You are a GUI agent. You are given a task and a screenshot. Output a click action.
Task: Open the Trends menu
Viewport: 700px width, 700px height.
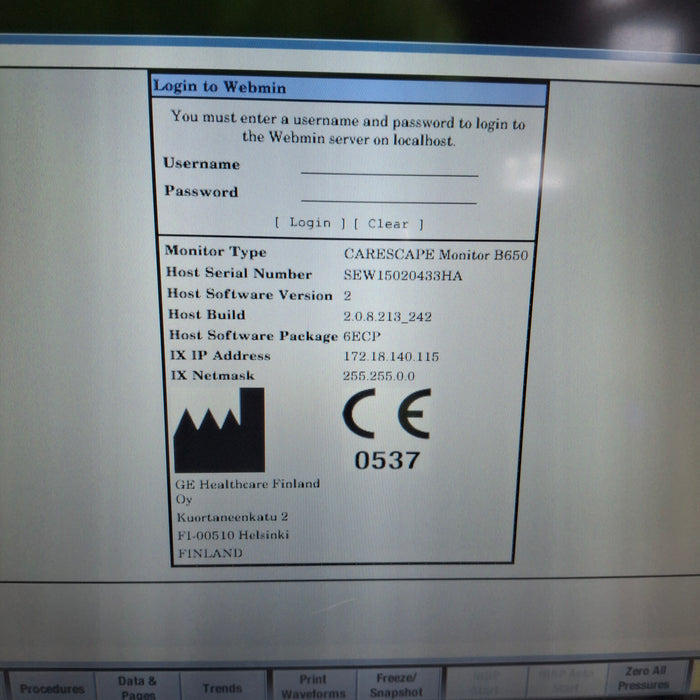pos(222,688)
